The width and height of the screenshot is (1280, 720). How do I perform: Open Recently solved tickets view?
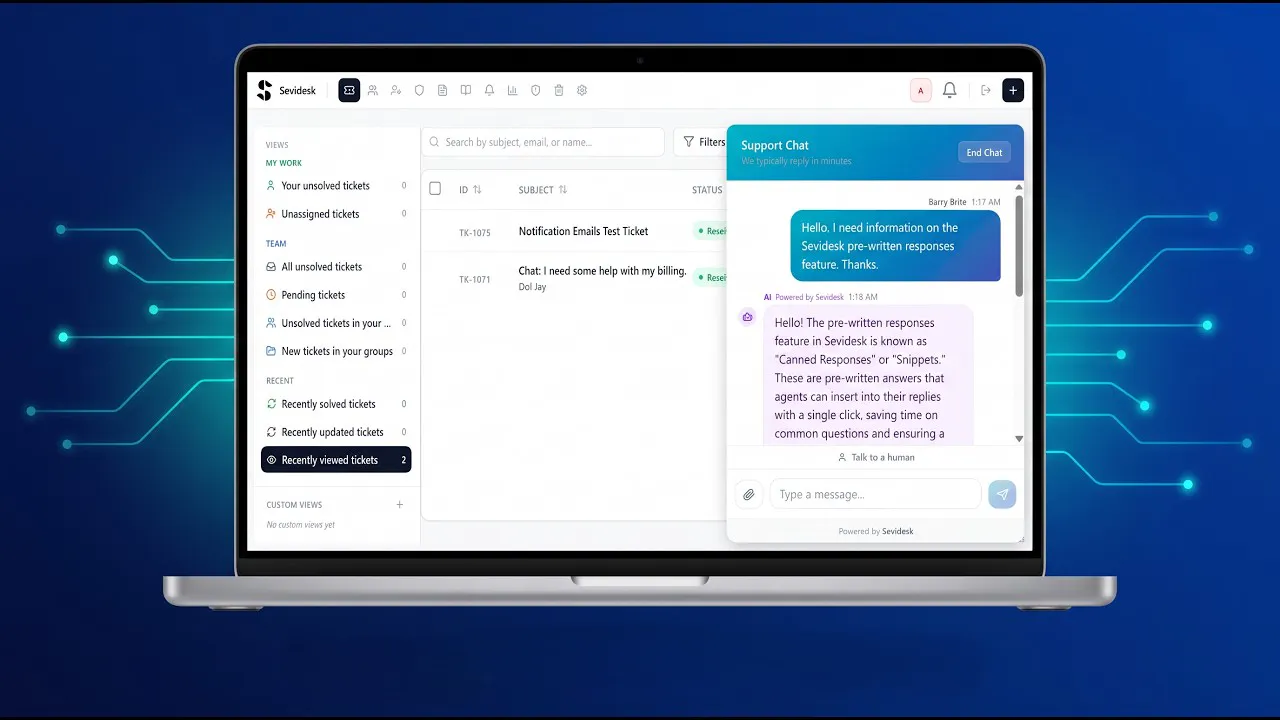pos(336,404)
